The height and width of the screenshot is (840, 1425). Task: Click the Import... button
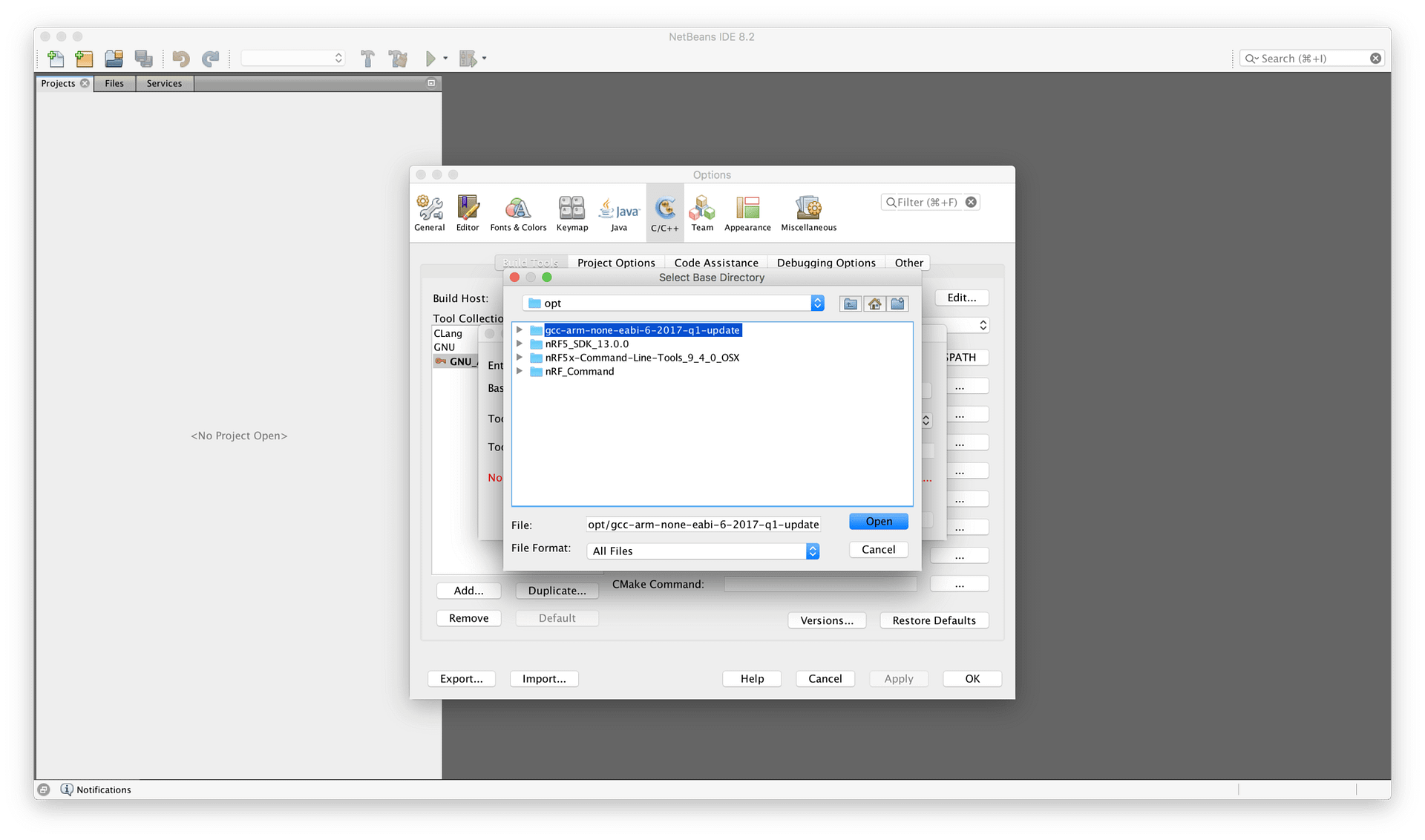point(544,679)
